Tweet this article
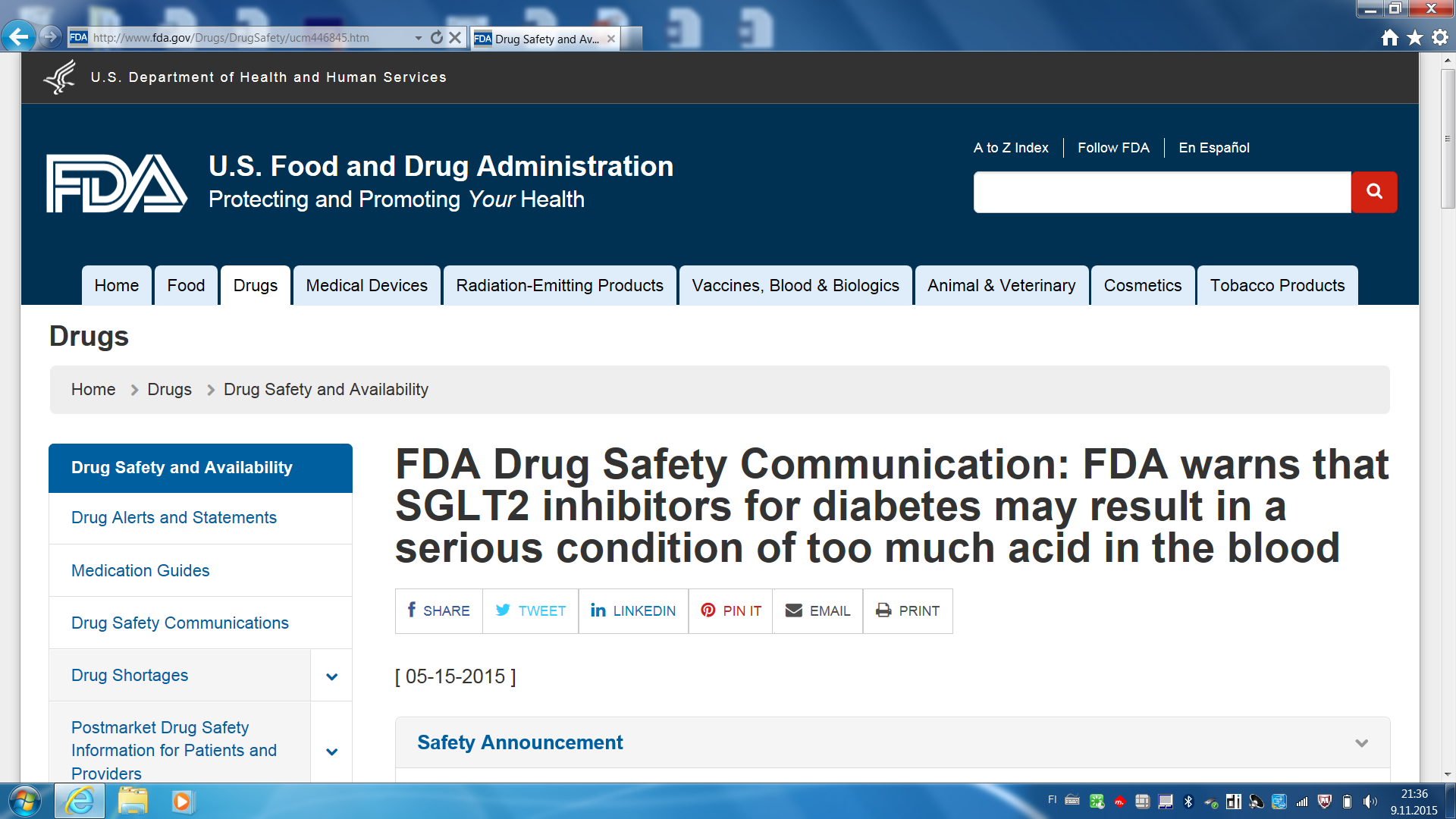1456x819 pixels. point(530,610)
